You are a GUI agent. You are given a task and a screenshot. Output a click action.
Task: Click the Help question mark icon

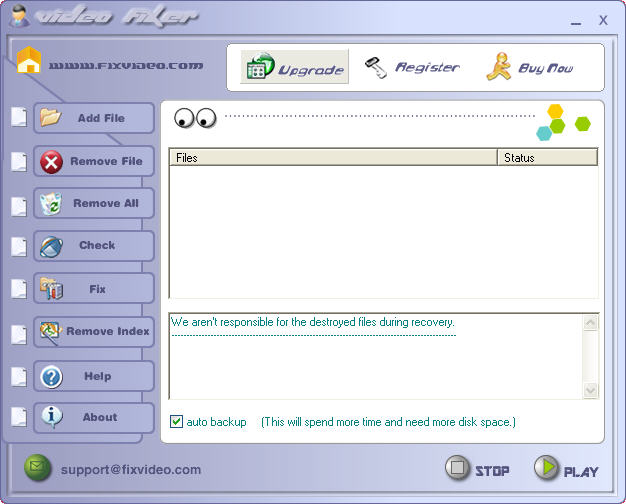click(51, 376)
